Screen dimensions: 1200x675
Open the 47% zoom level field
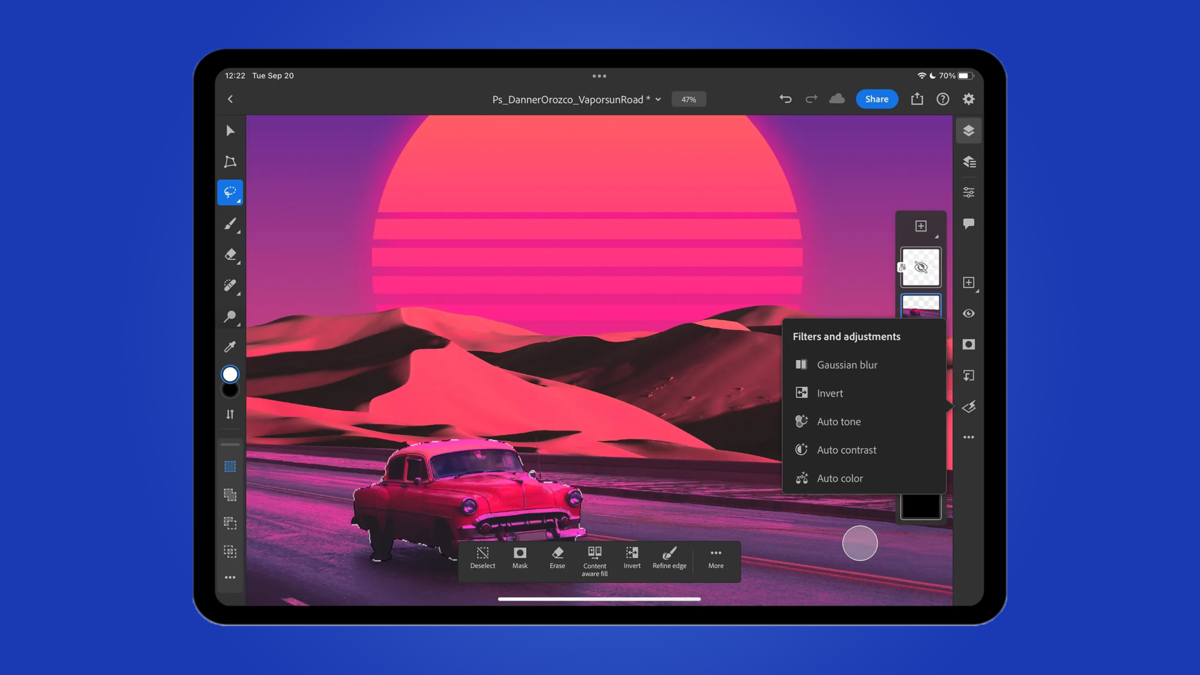click(688, 100)
